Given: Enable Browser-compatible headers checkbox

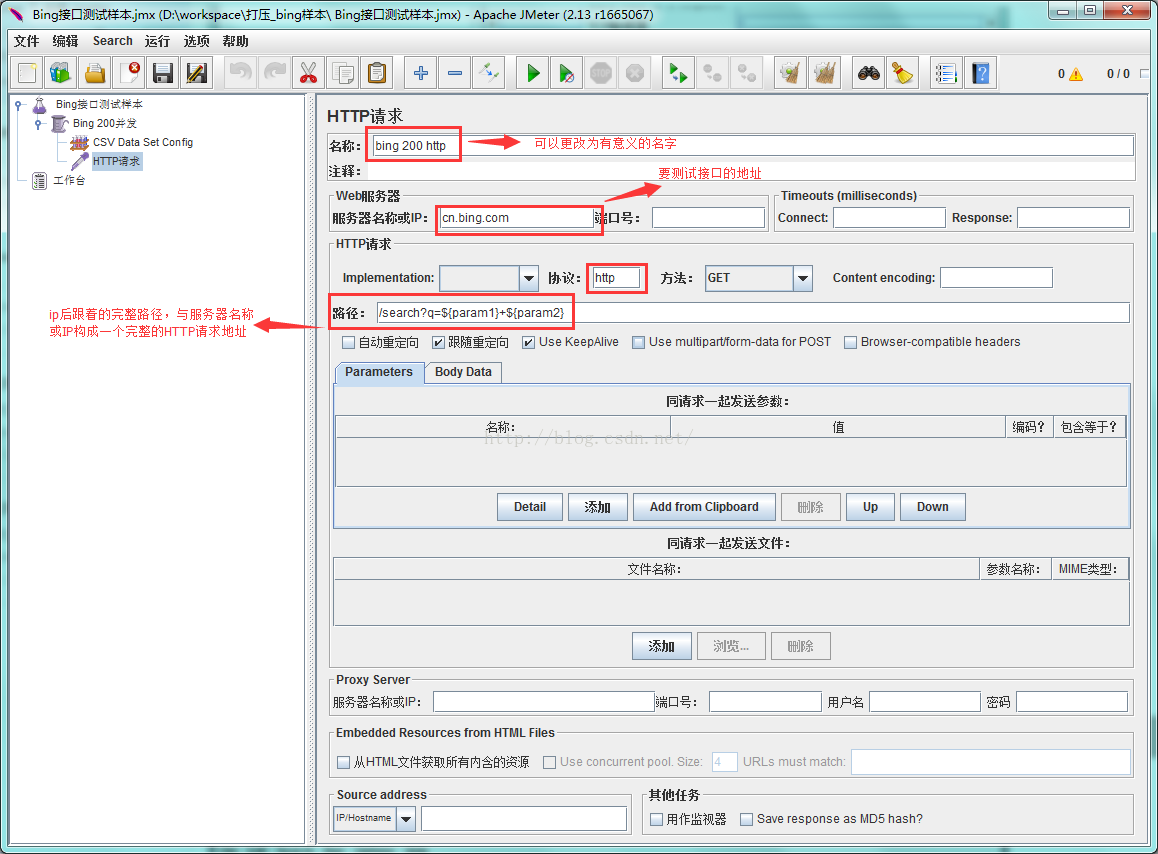Looking at the screenshot, I should (850, 343).
